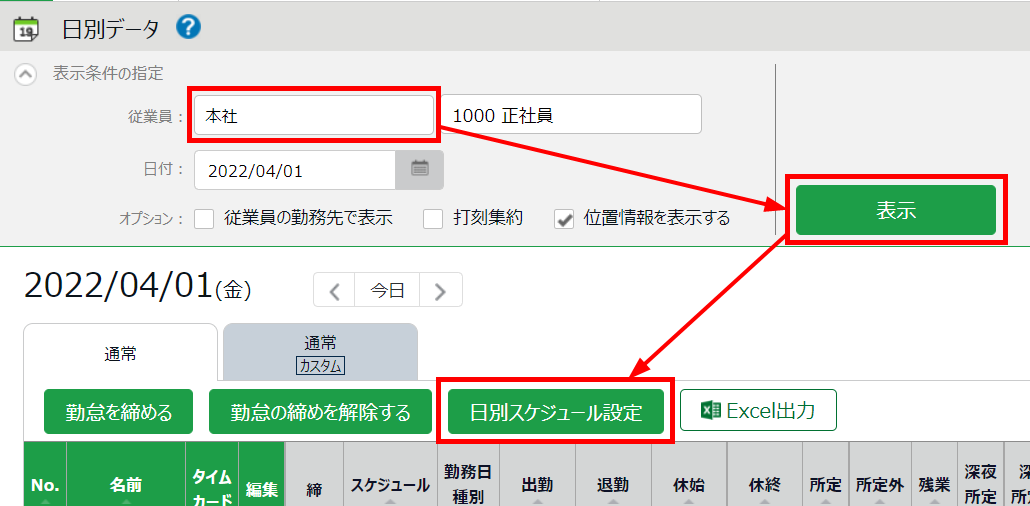Click the 今日 button
The image size is (1030, 506).
click(388, 291)
